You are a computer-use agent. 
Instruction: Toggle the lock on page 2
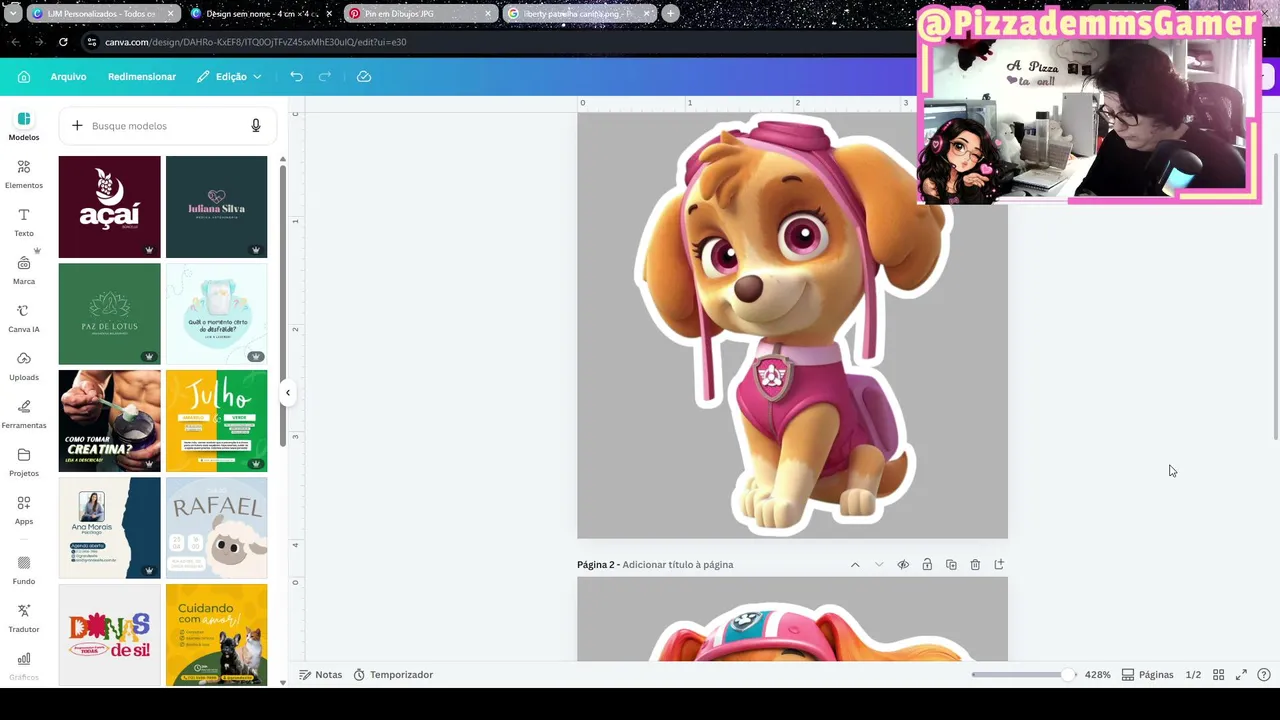pos(927,565)
